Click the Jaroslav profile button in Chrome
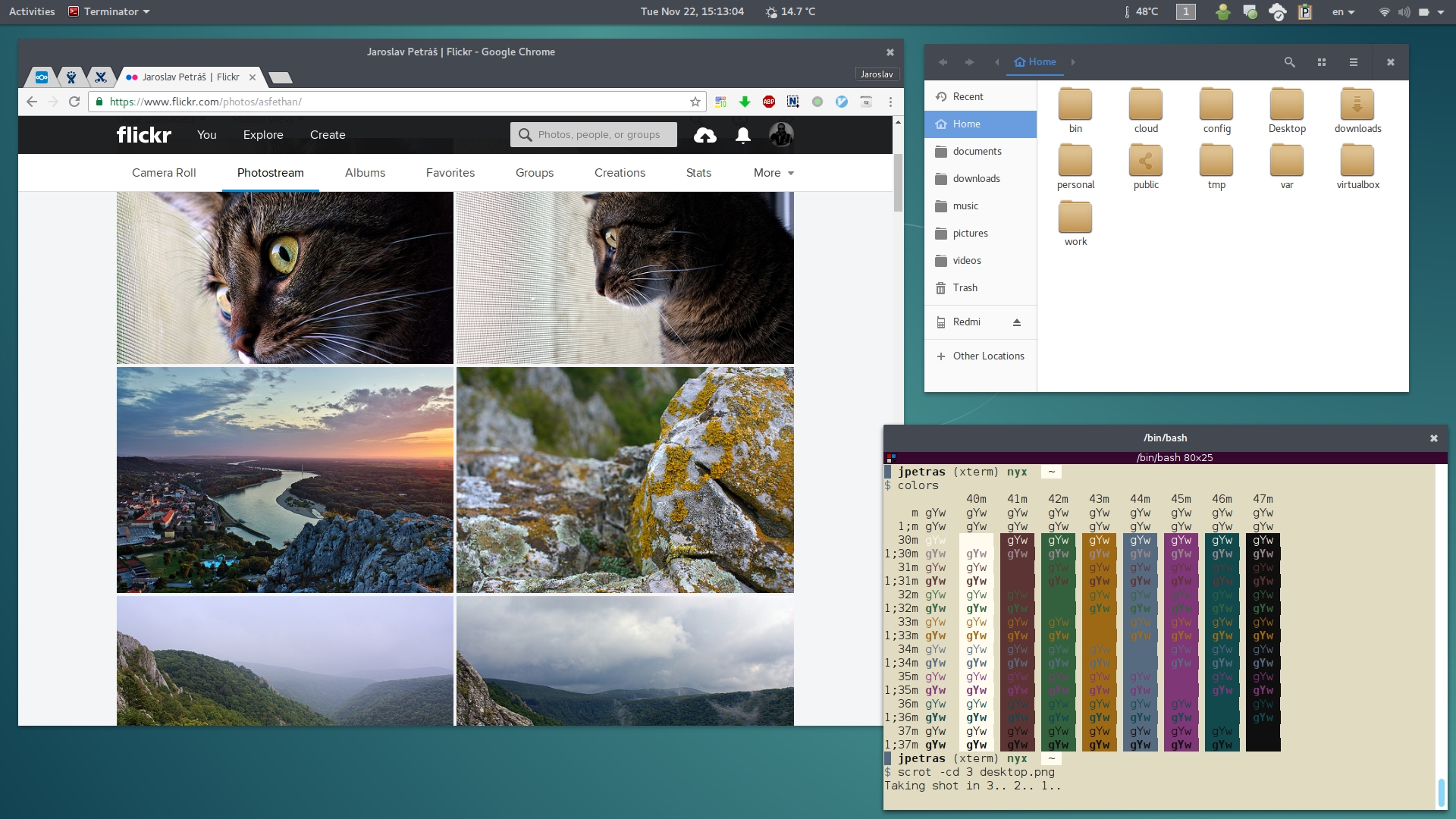 pyautogui.click(x=877, y=74)
